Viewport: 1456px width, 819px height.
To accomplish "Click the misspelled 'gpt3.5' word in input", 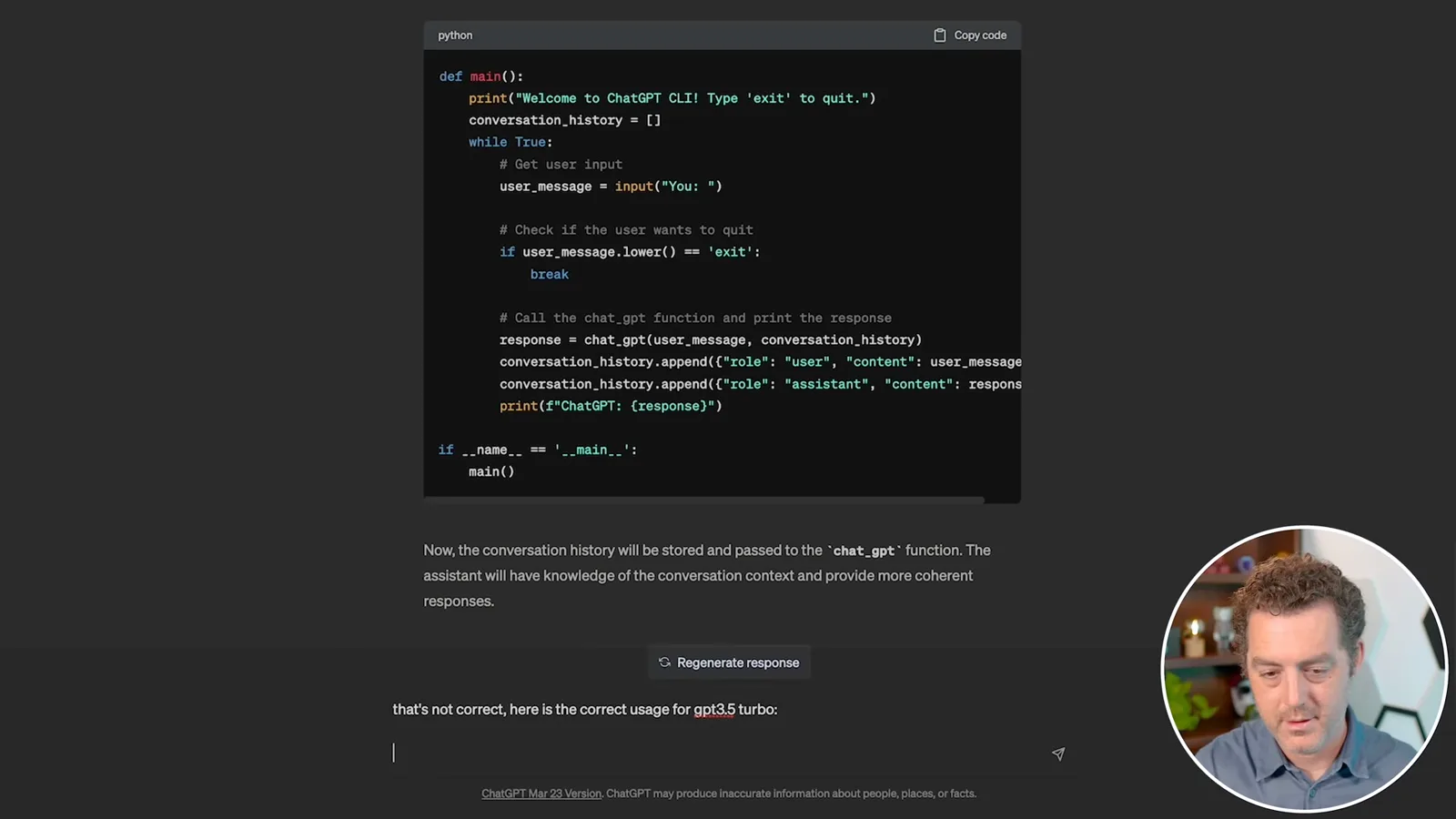I will (x=713, y=710).
